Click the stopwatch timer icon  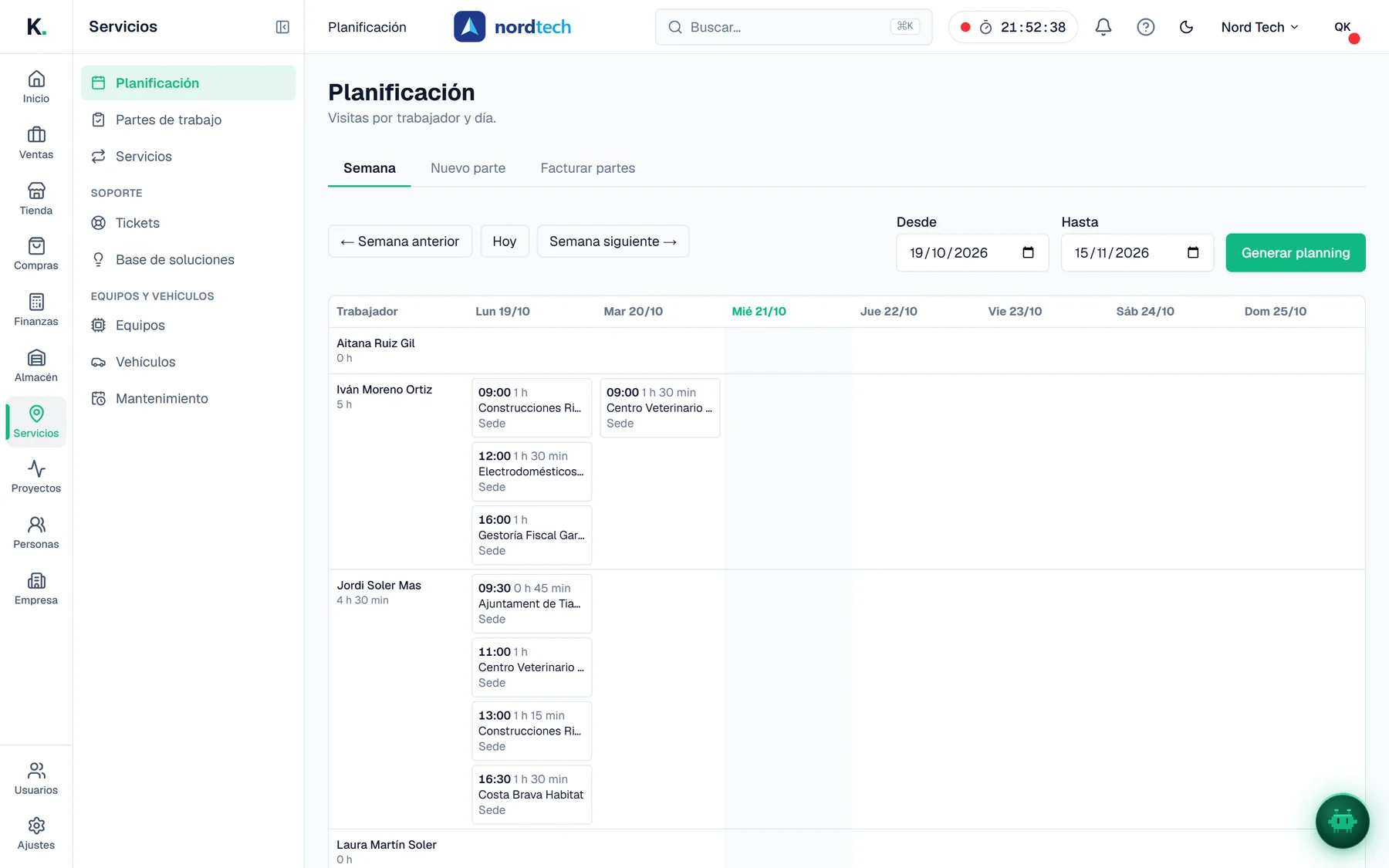(x=986, y=27)
